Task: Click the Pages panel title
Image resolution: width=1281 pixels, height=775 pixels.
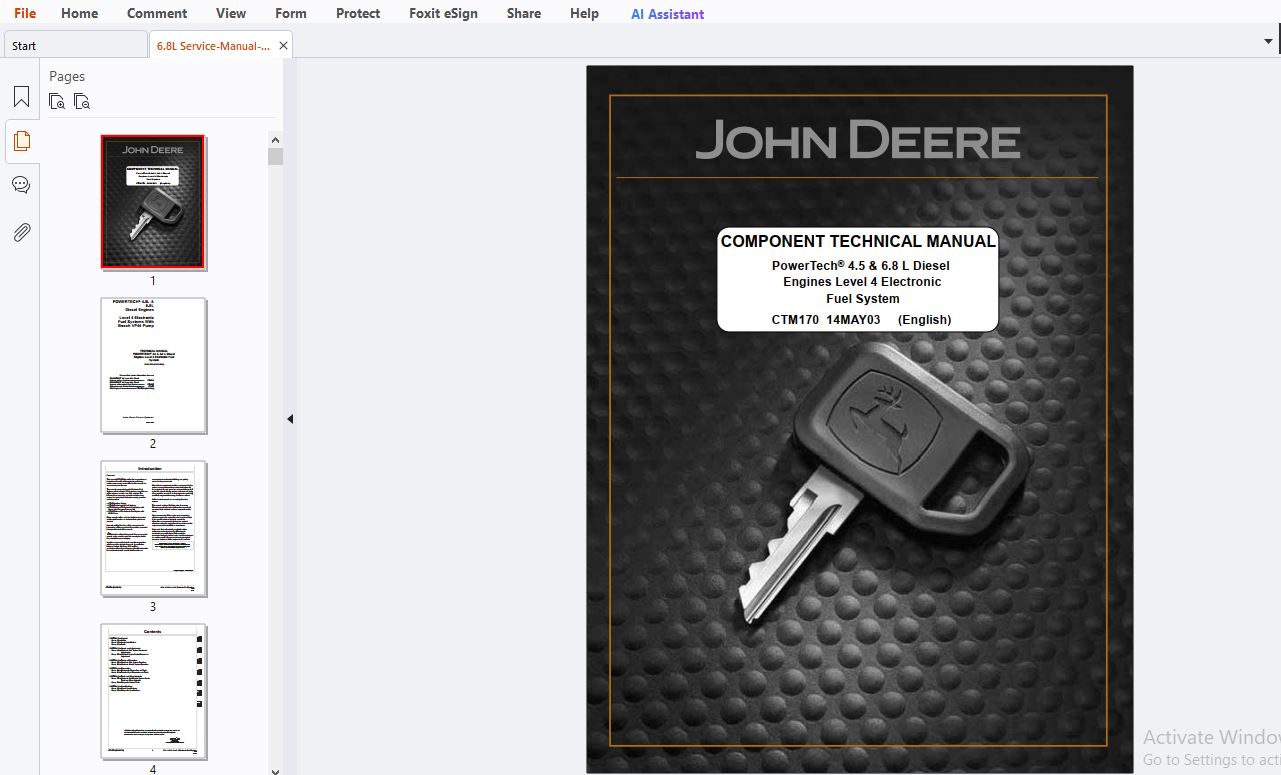Action: click(67, 76)
